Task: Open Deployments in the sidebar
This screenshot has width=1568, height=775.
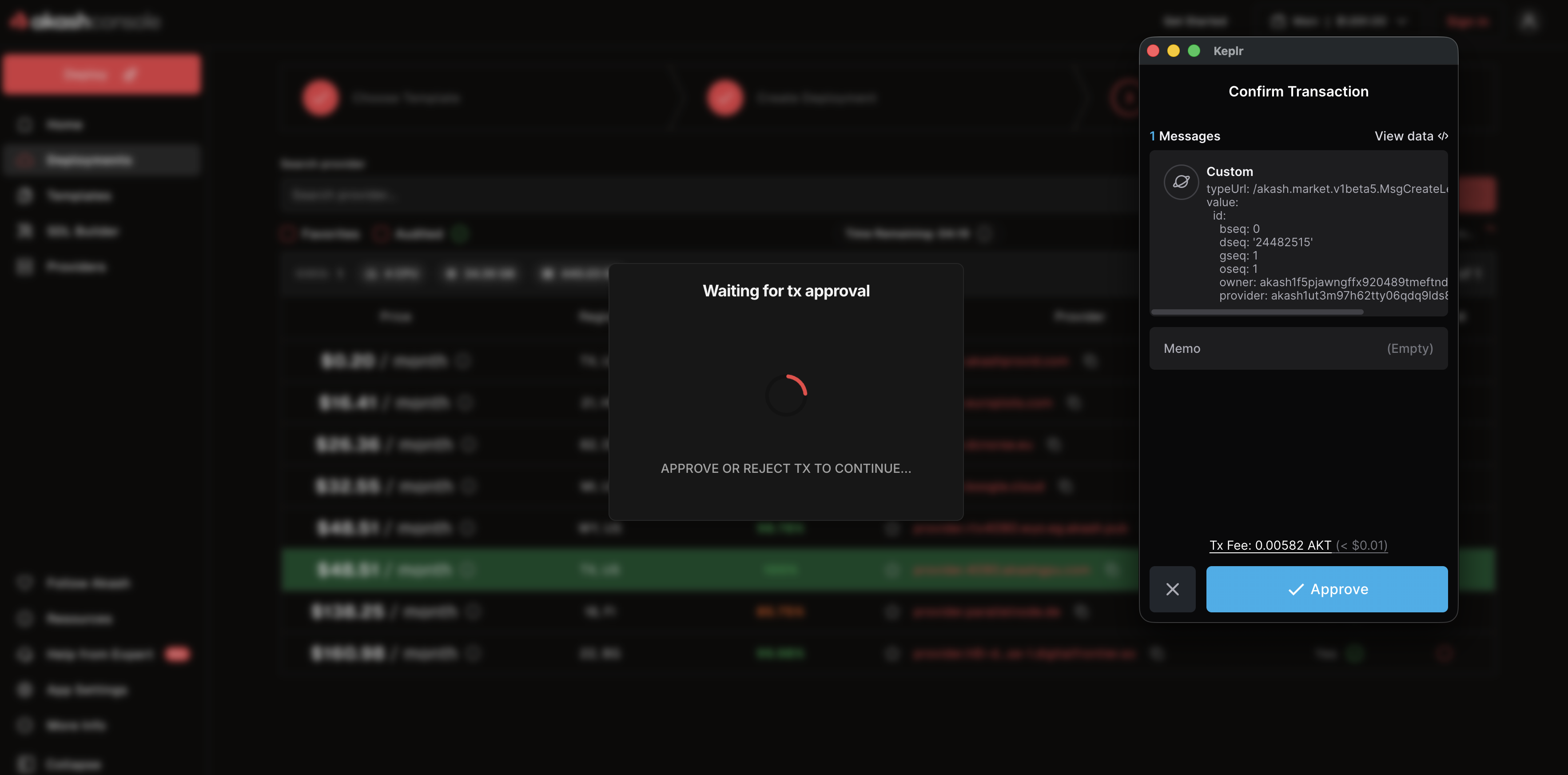Action: 89,160
